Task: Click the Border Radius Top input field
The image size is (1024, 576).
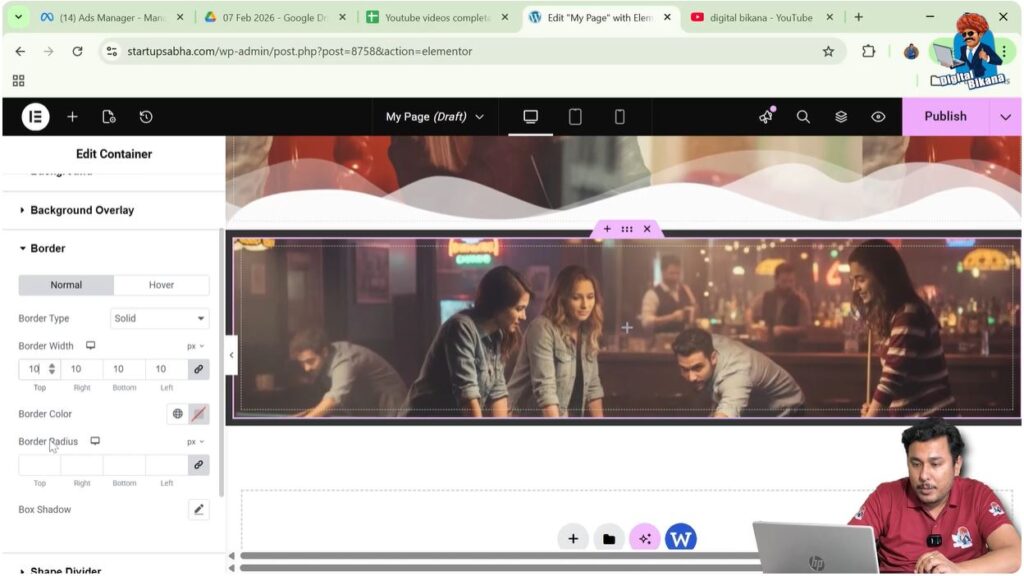Action: (40, 465)
